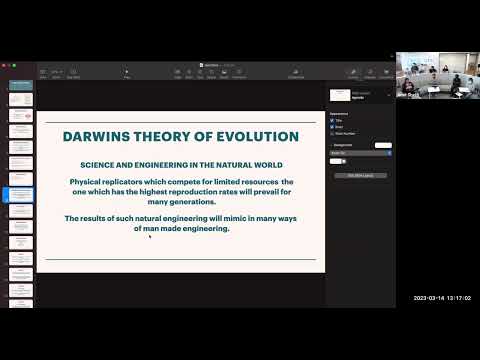Image resolution: width=480 pixels, height=360 pixels.
Task: Expand the slide layout chooser arrow
Action: 389,95
